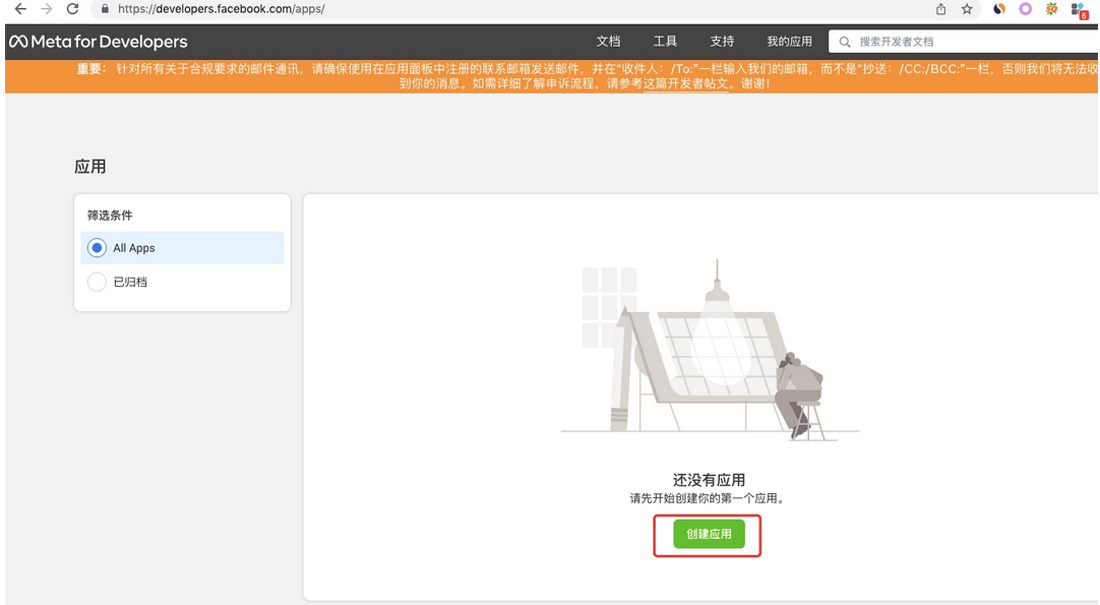Open the share page icon in address bar
The width and height of the screenshot is (1100, 605).
[941, 9]
